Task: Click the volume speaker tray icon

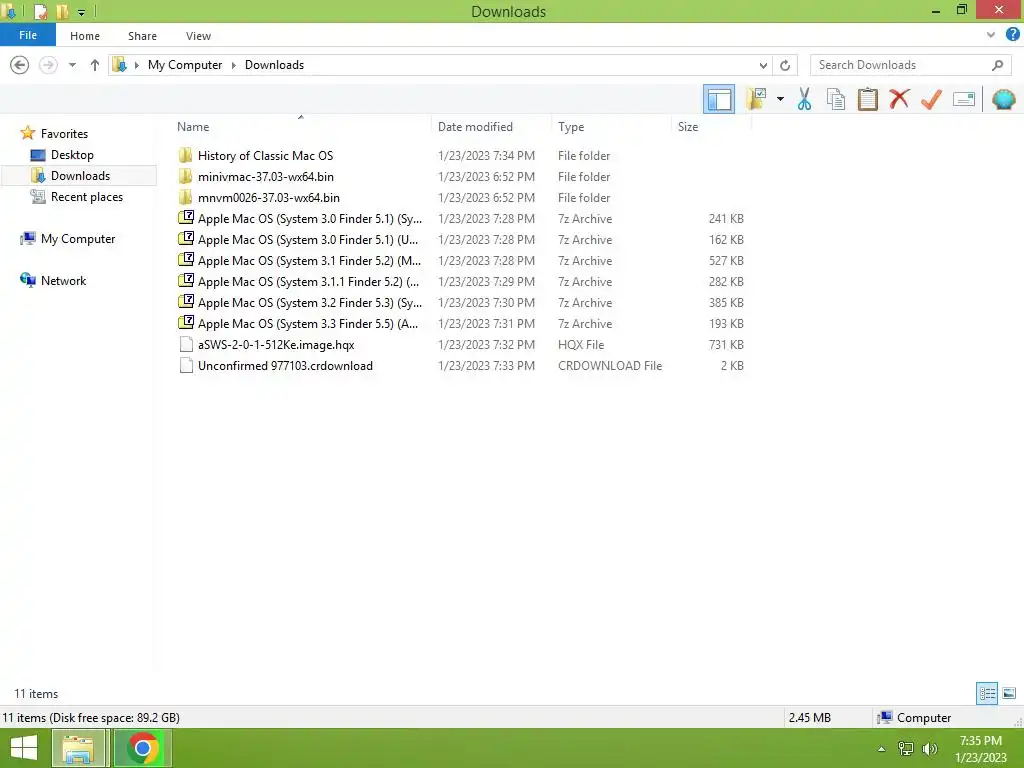Action: (x=929, y=749)
